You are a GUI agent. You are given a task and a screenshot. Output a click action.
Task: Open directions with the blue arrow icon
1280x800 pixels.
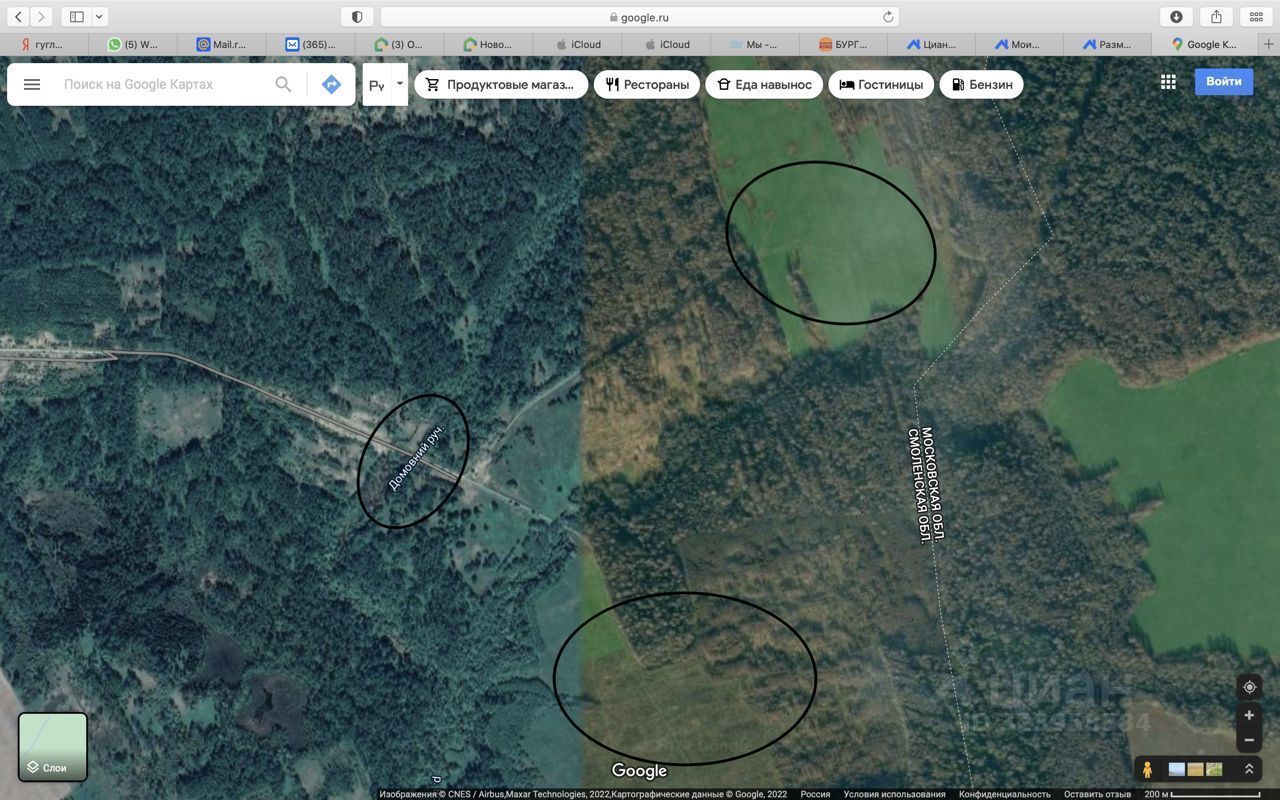pos(332,85)
